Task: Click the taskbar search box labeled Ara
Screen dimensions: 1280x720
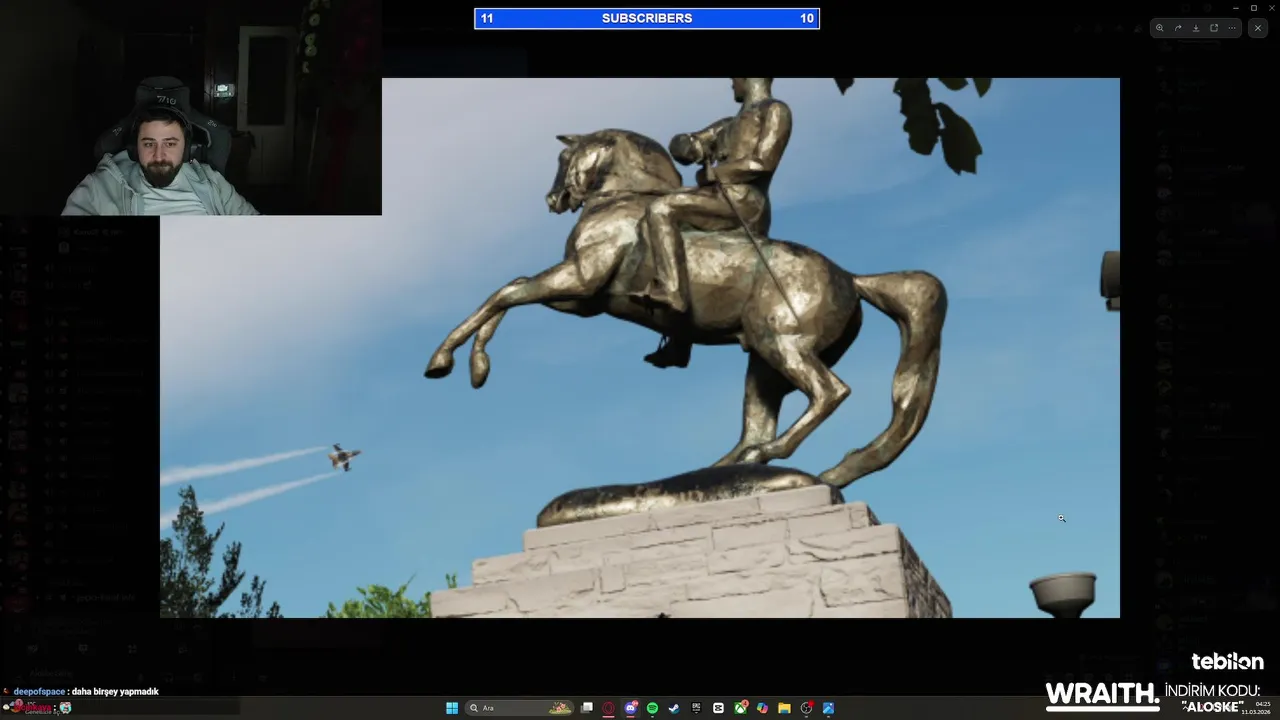Action: click(x=519, y=708)
